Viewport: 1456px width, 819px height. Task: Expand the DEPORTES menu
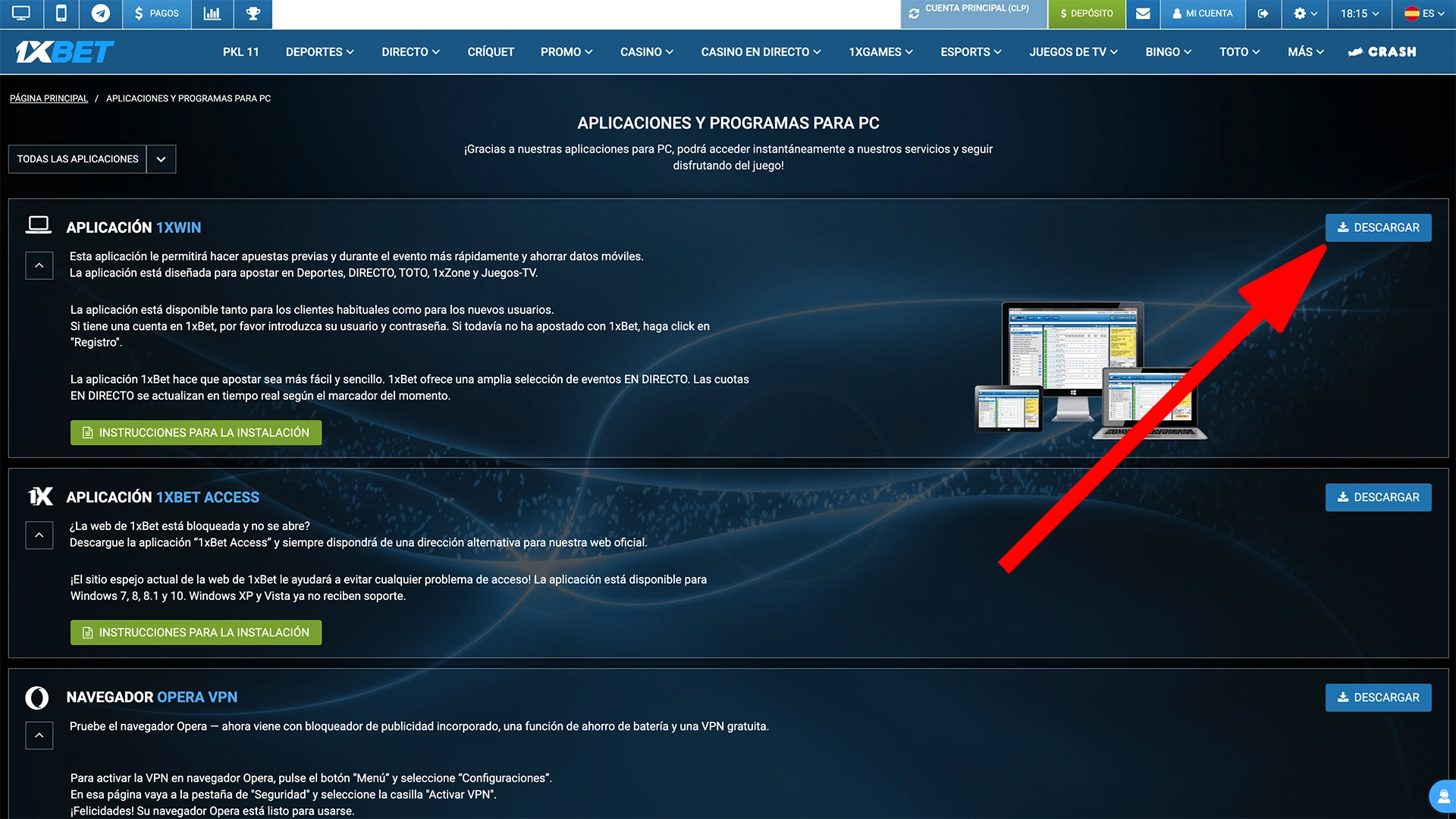[319, 52]
